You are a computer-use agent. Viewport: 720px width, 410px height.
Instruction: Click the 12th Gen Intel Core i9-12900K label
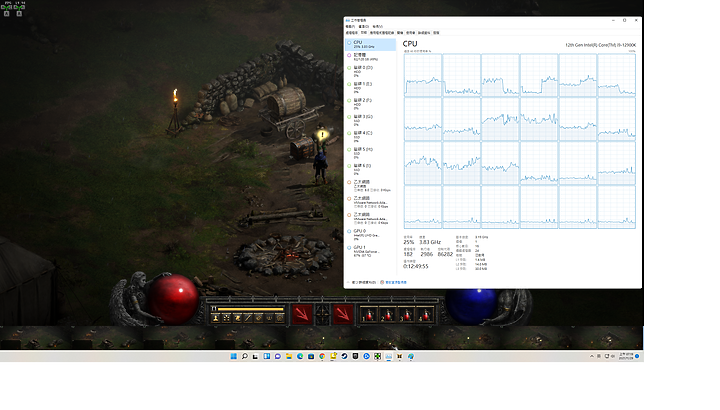coord(601,45)
